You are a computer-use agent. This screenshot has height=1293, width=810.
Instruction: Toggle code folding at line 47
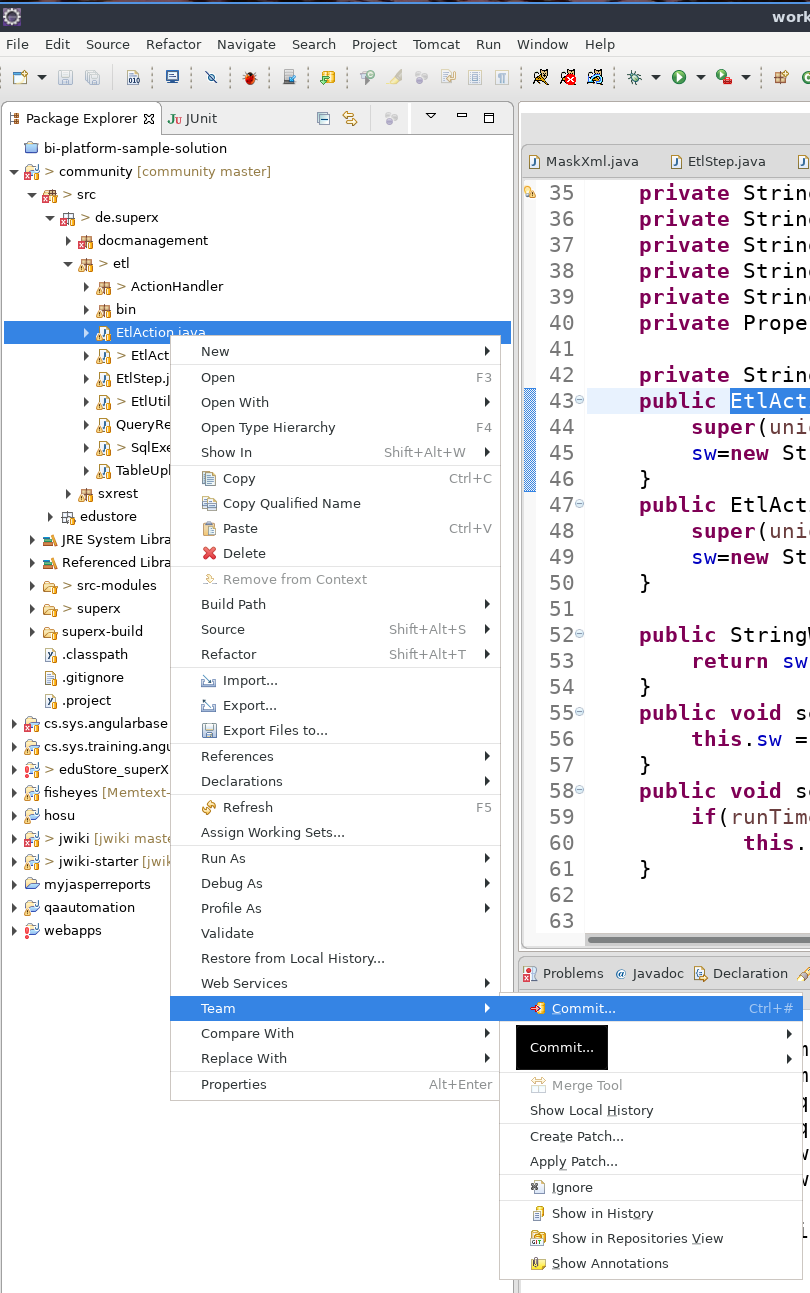(x=580, y=504)
